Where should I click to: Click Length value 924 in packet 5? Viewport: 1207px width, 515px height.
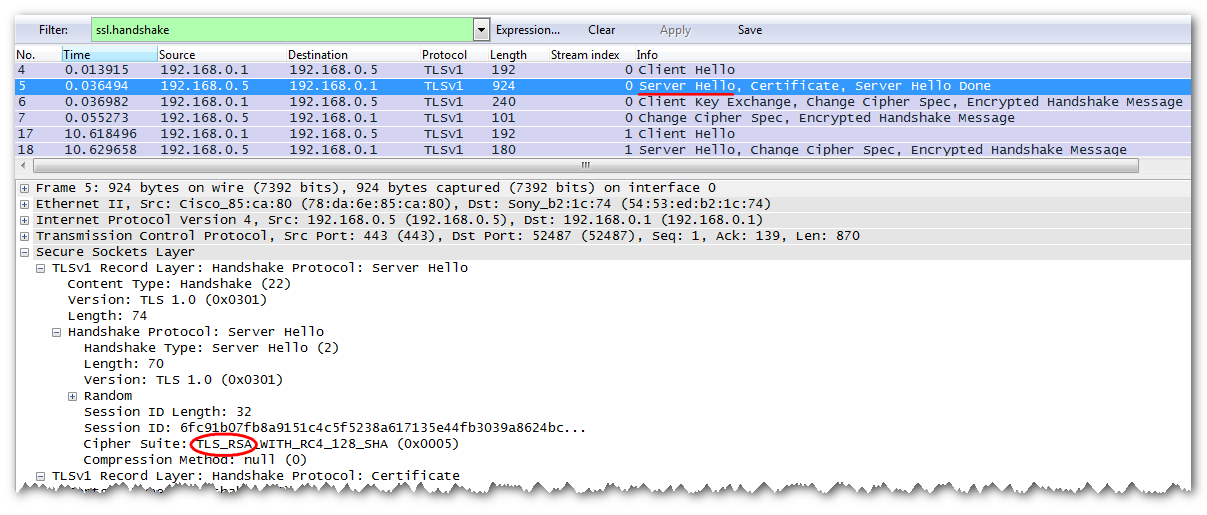pos(504,86)
